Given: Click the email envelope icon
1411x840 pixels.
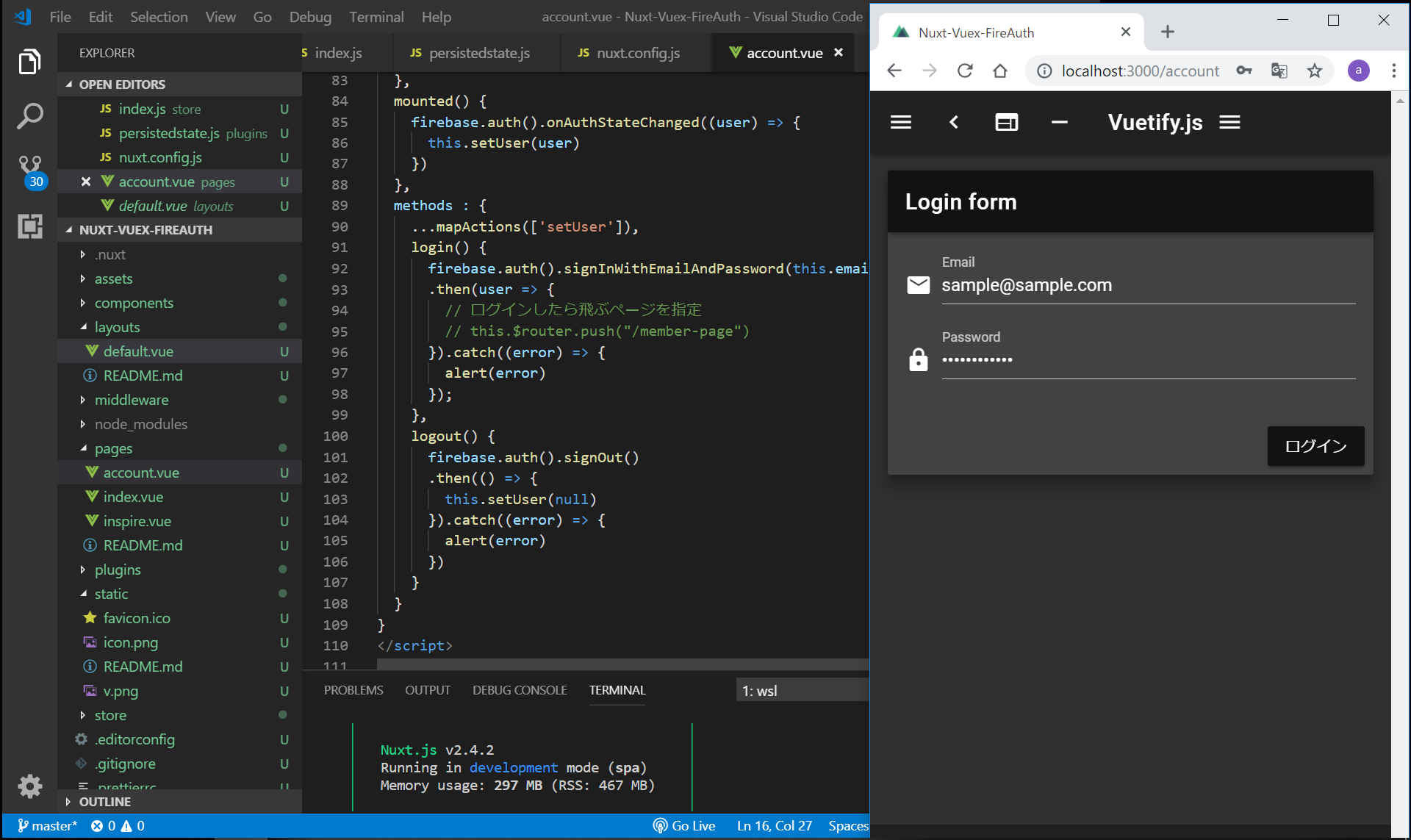Looking at the screenshot, I should 919,285.
